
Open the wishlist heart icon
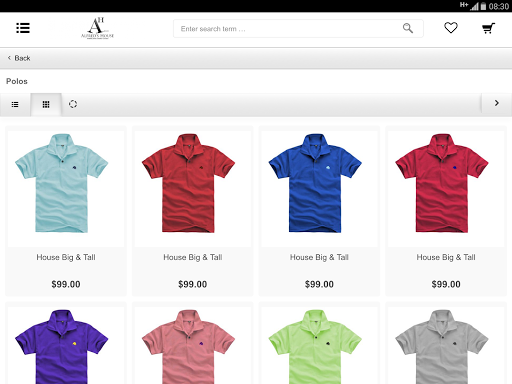[x=451, y=28]
